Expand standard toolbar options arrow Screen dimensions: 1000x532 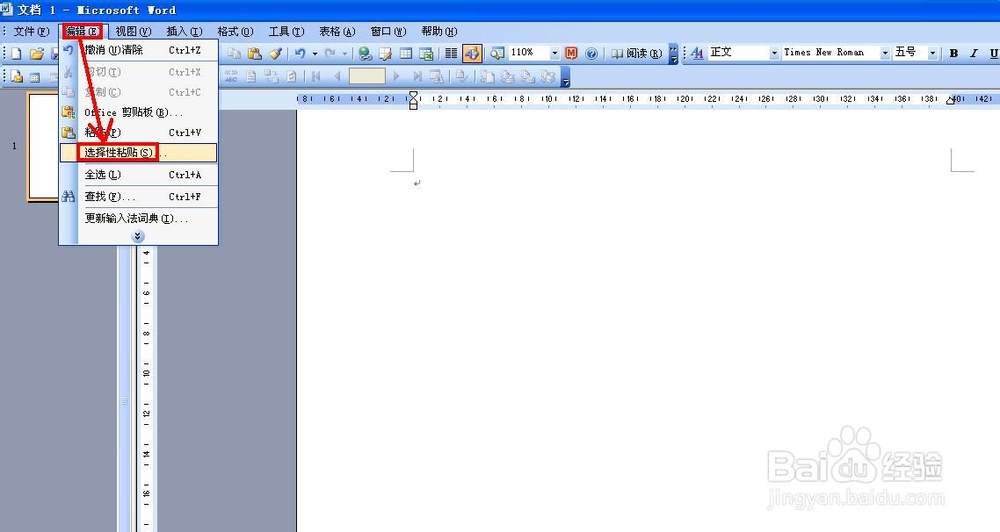[673, 54]
